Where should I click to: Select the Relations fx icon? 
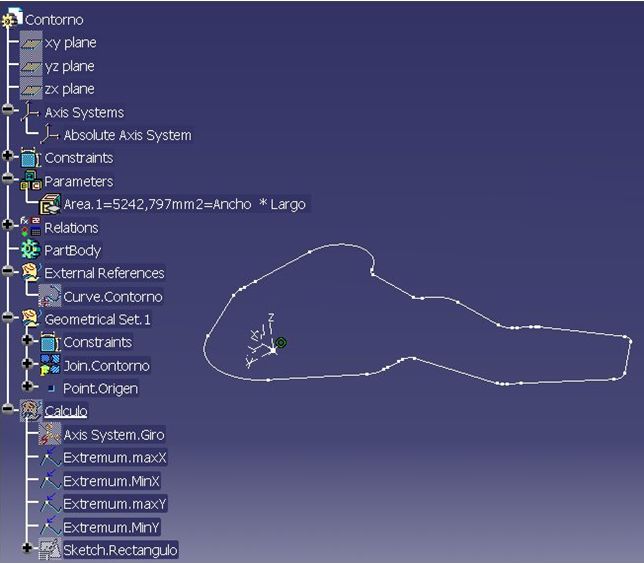coord(31,227)
